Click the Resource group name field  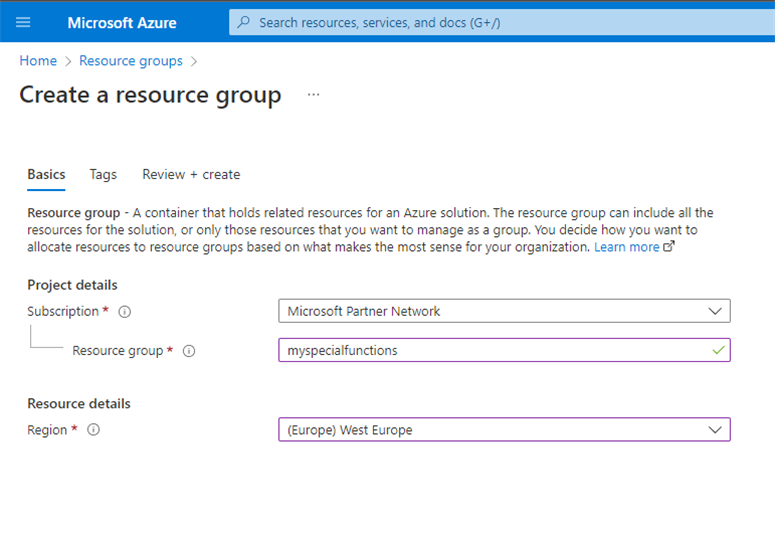pos(504,350)
